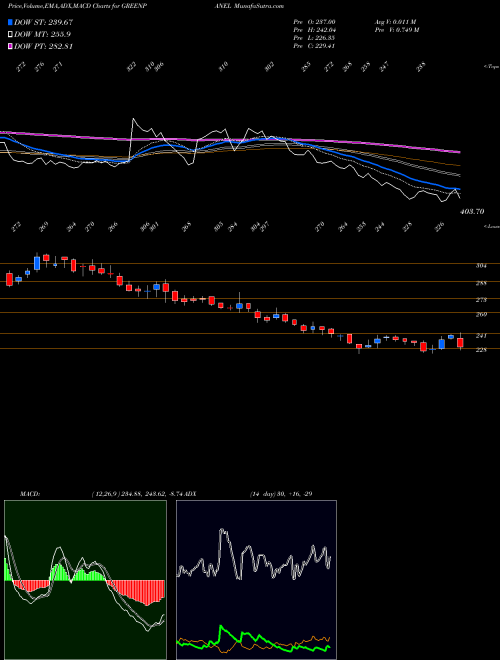
Task: Click the 322 top value label above the EMA chart
Action: pyautogui.click(x=132, y=66)
